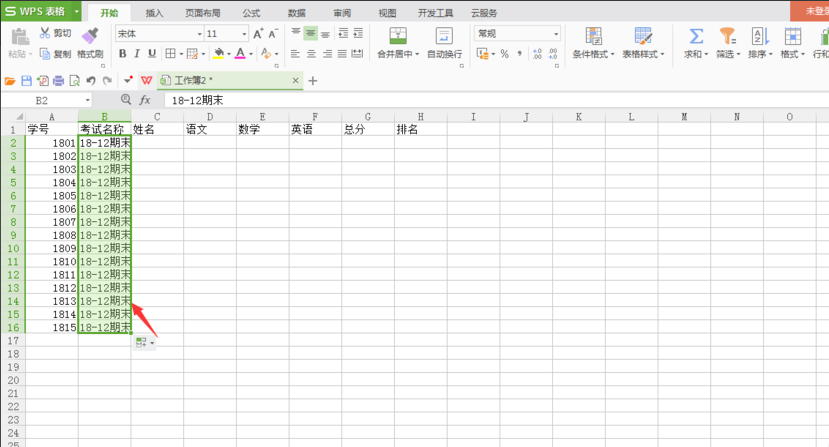Click the Undo arrow icon

tap(91, 80)
